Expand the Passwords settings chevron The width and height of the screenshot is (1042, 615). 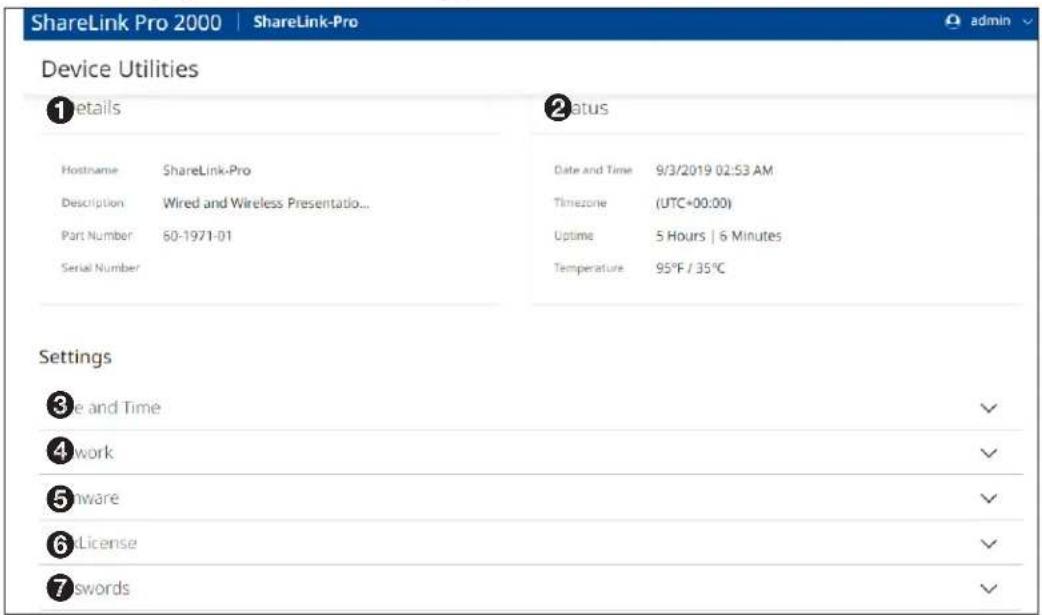tap(989, 589)
